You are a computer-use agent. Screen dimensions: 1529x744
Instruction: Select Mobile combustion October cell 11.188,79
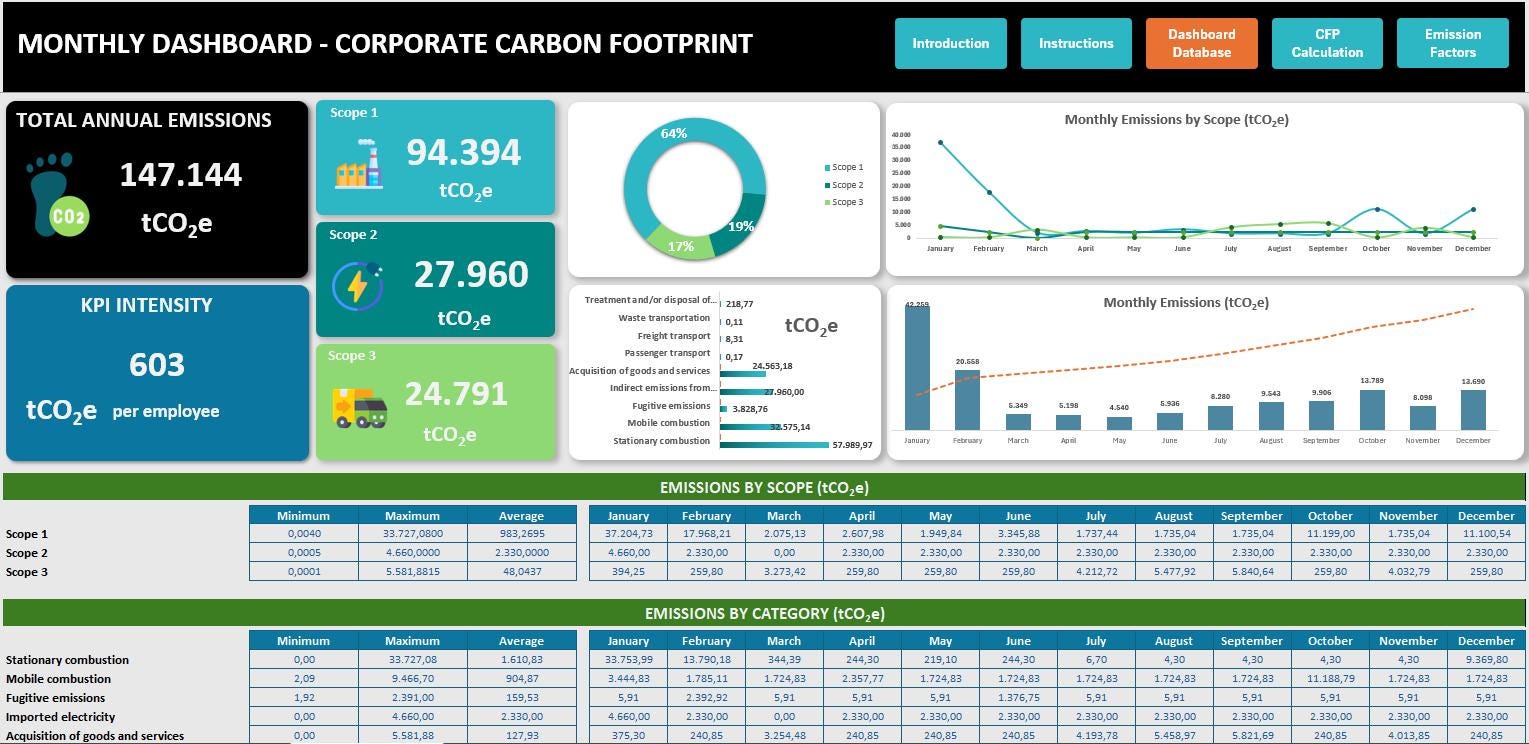tap(1330, 679)
